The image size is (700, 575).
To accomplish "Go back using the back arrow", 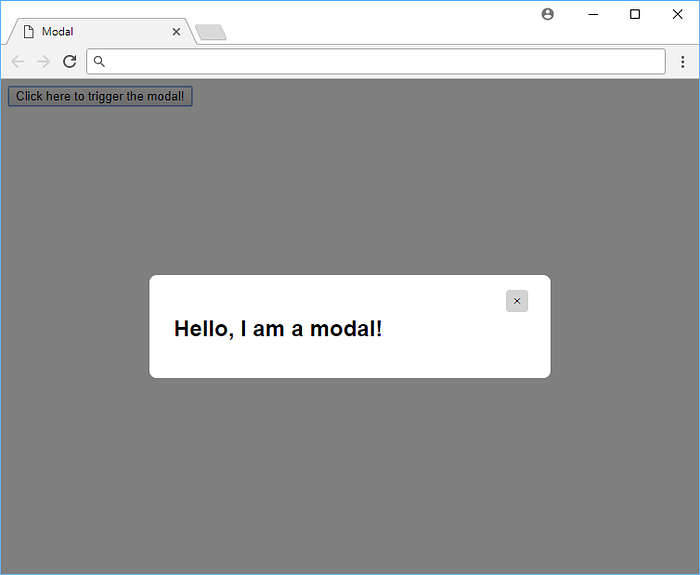I will pos(18,61).
